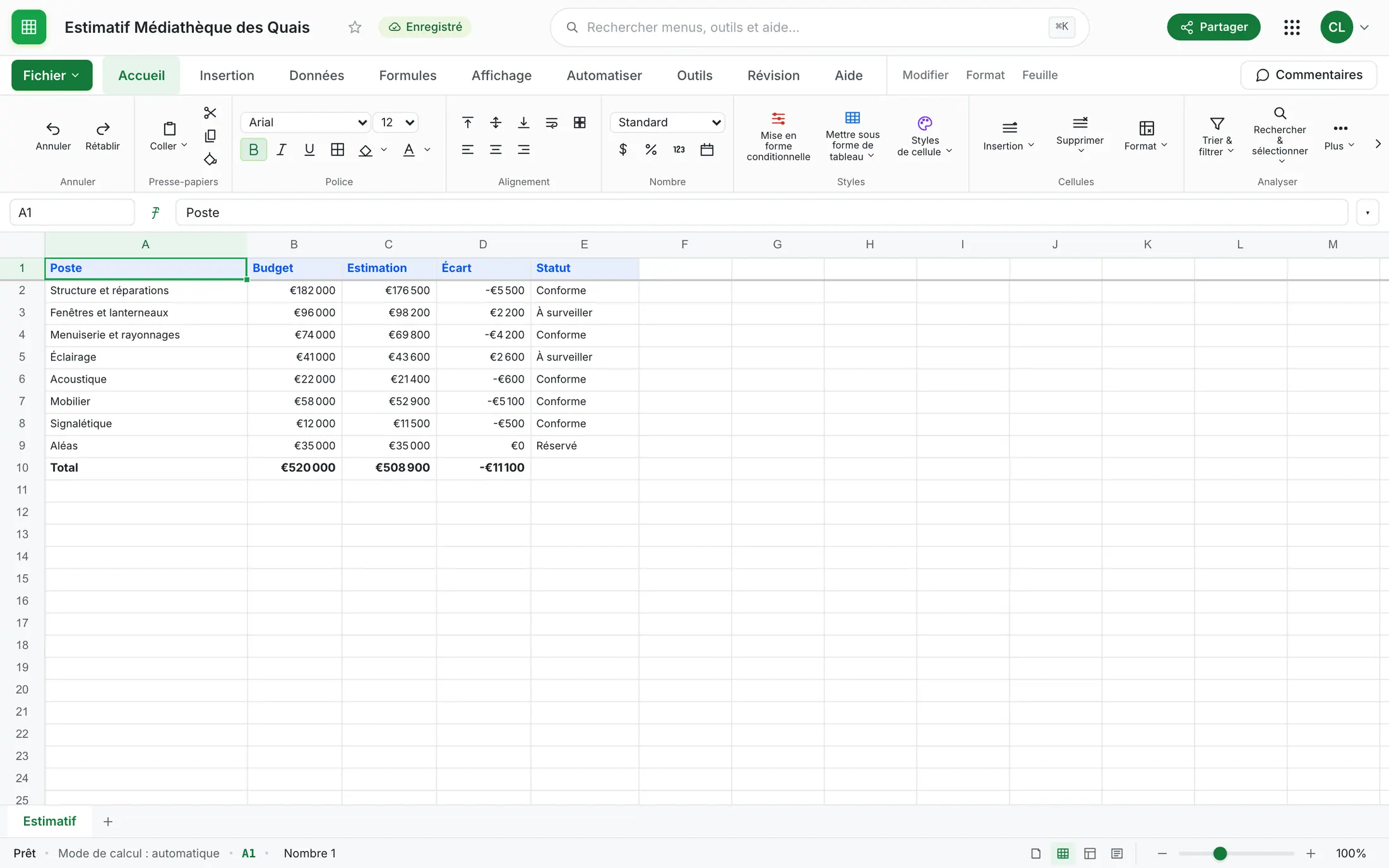Apply percent number format
Image resolution: width=1389 pixels, height=868 pixels.
coord(651,150)
